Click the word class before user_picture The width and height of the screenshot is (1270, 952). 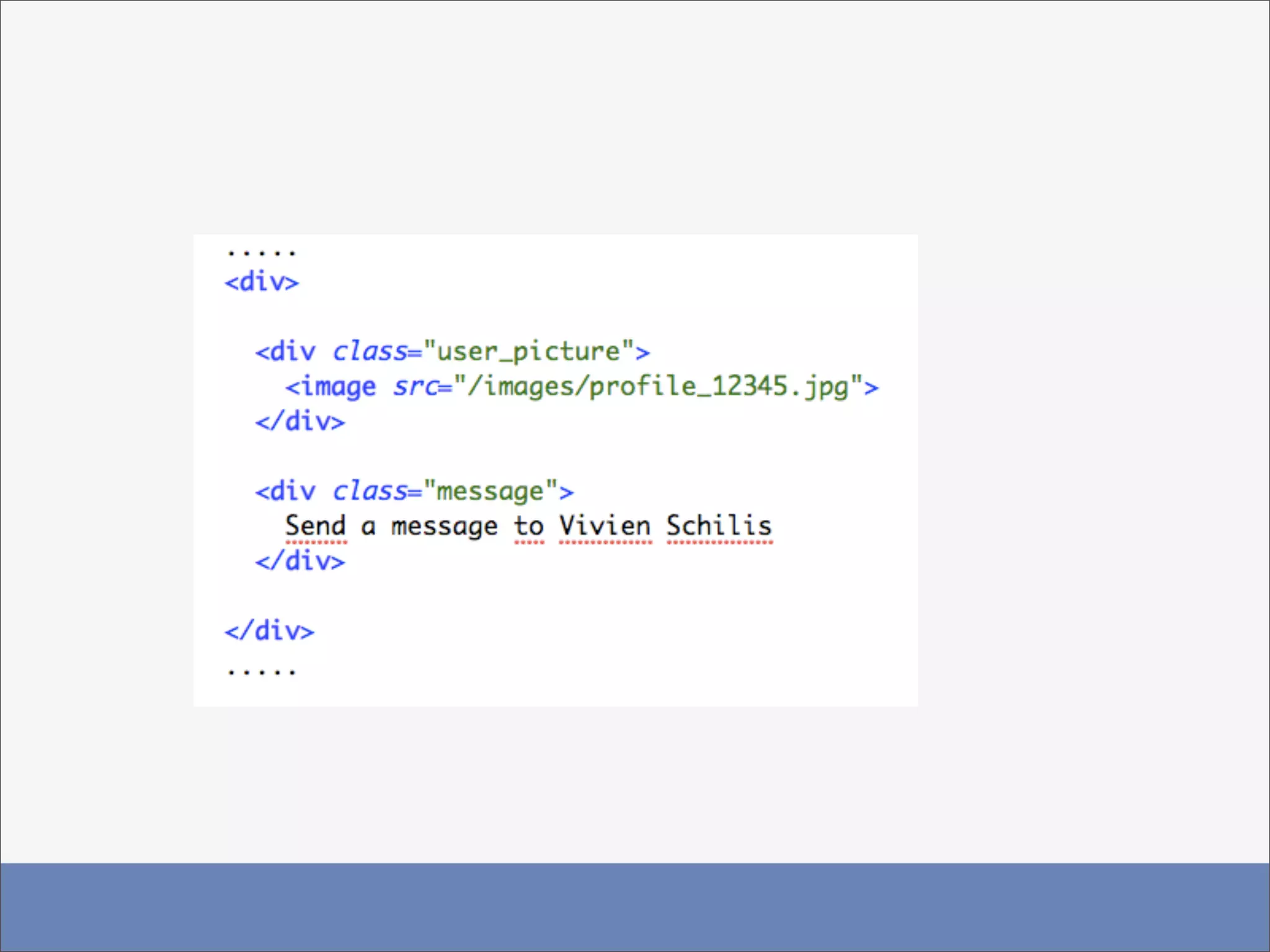tap(370, 352)
